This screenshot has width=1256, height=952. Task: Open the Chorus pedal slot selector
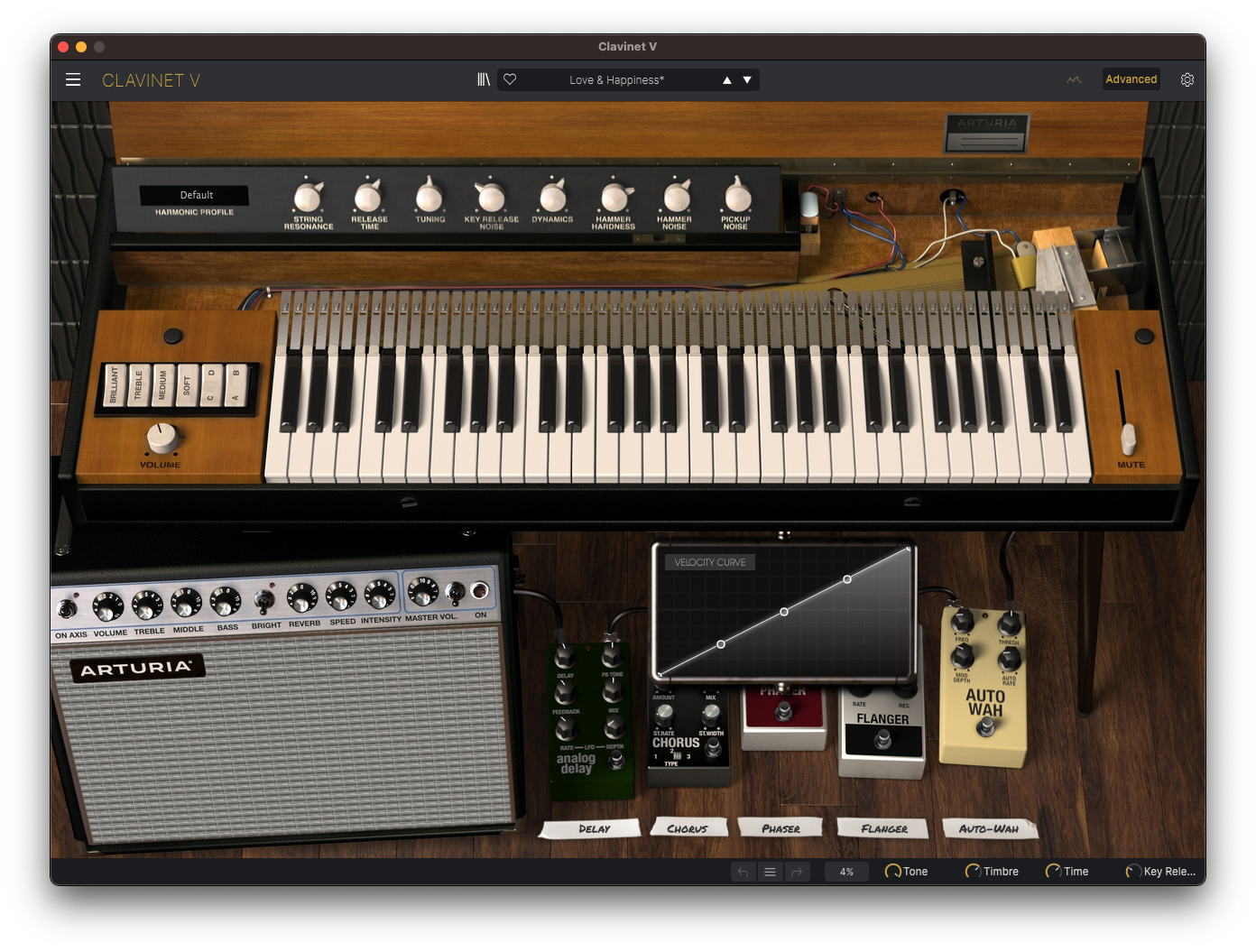click(x=688, y=828)
